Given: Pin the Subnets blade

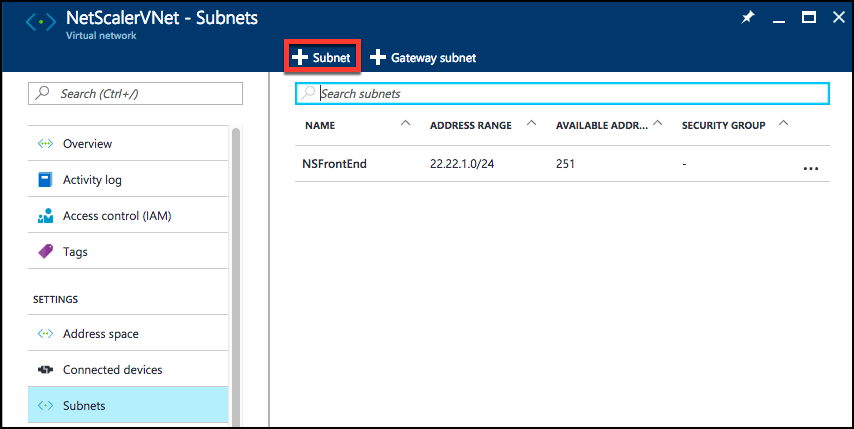Looking at the screenshot, I should pos(748,18).
